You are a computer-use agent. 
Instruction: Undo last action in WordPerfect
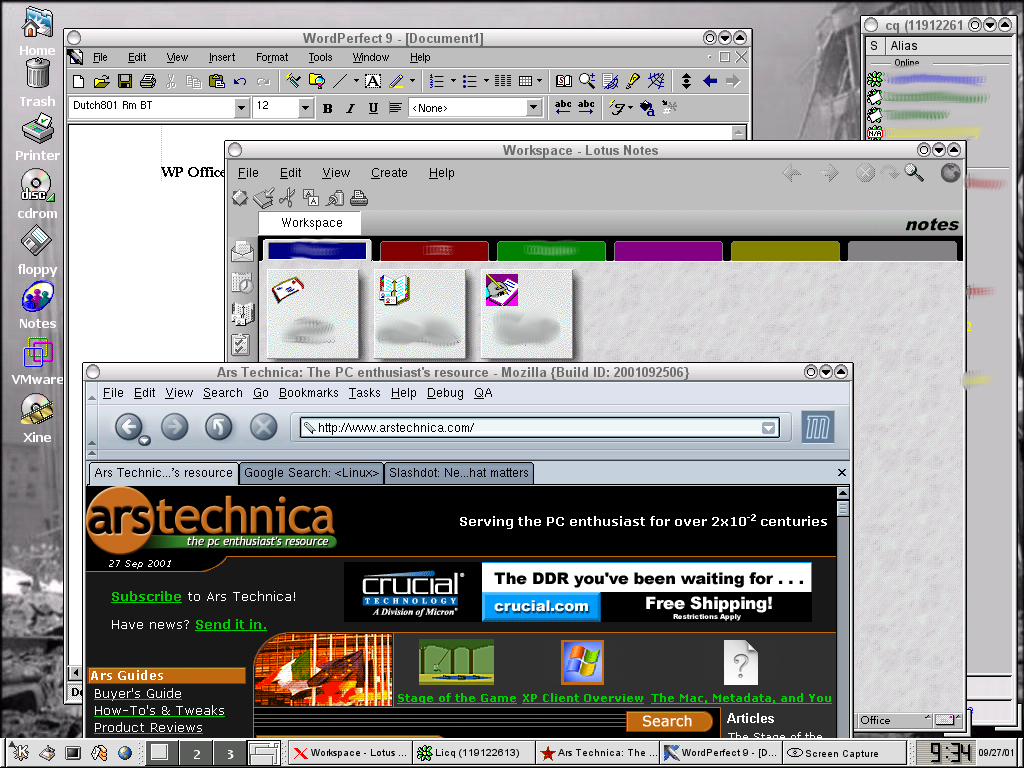point(240,82)
